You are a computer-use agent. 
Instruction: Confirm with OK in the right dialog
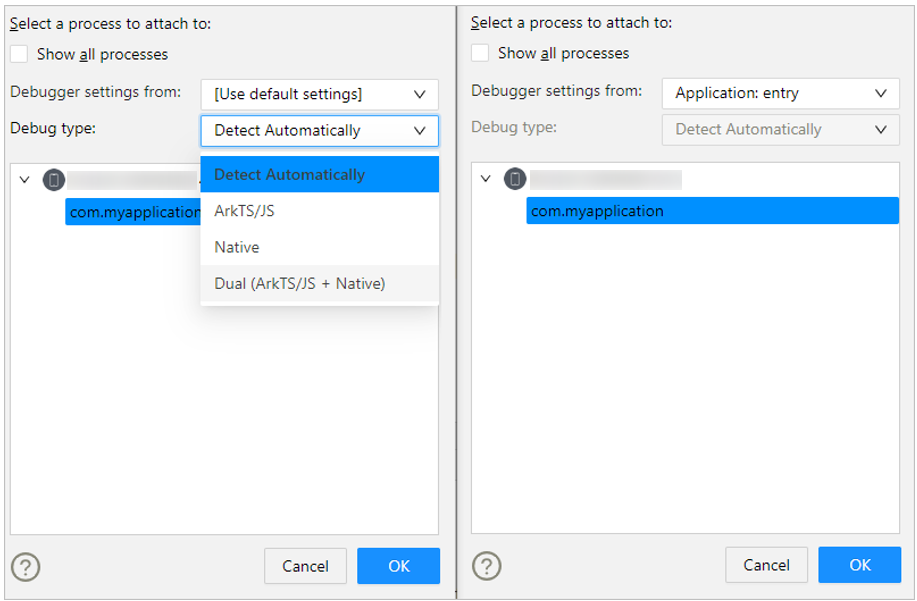click(859, 565)
